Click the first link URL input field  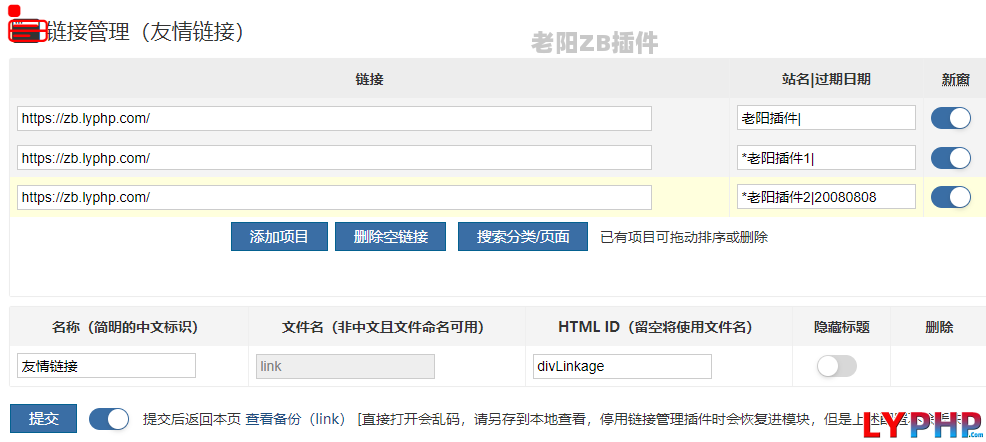(334, 118)
